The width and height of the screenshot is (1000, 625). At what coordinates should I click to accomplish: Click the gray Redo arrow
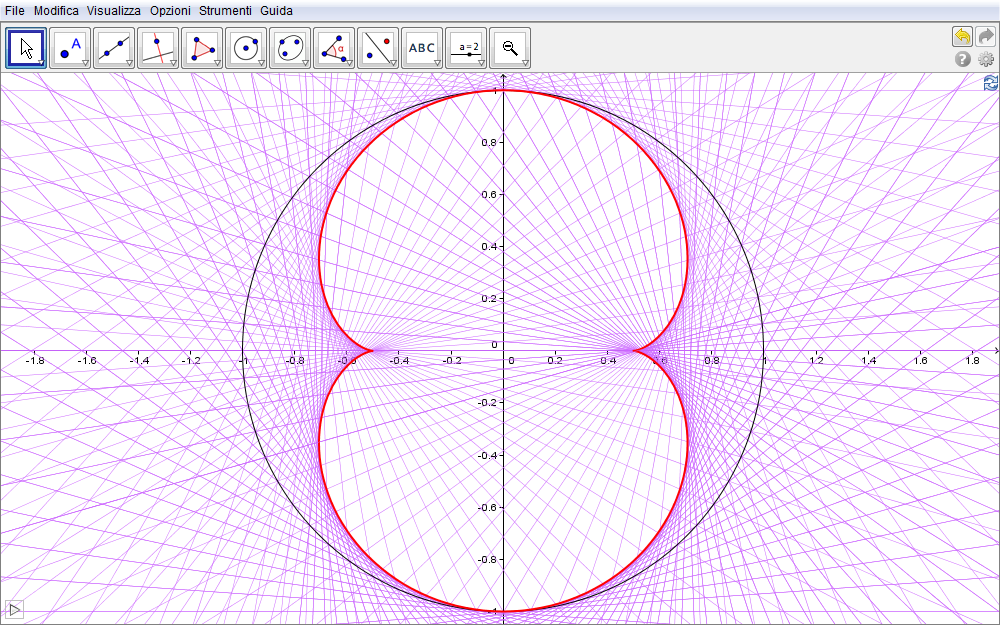coord(985,36)
